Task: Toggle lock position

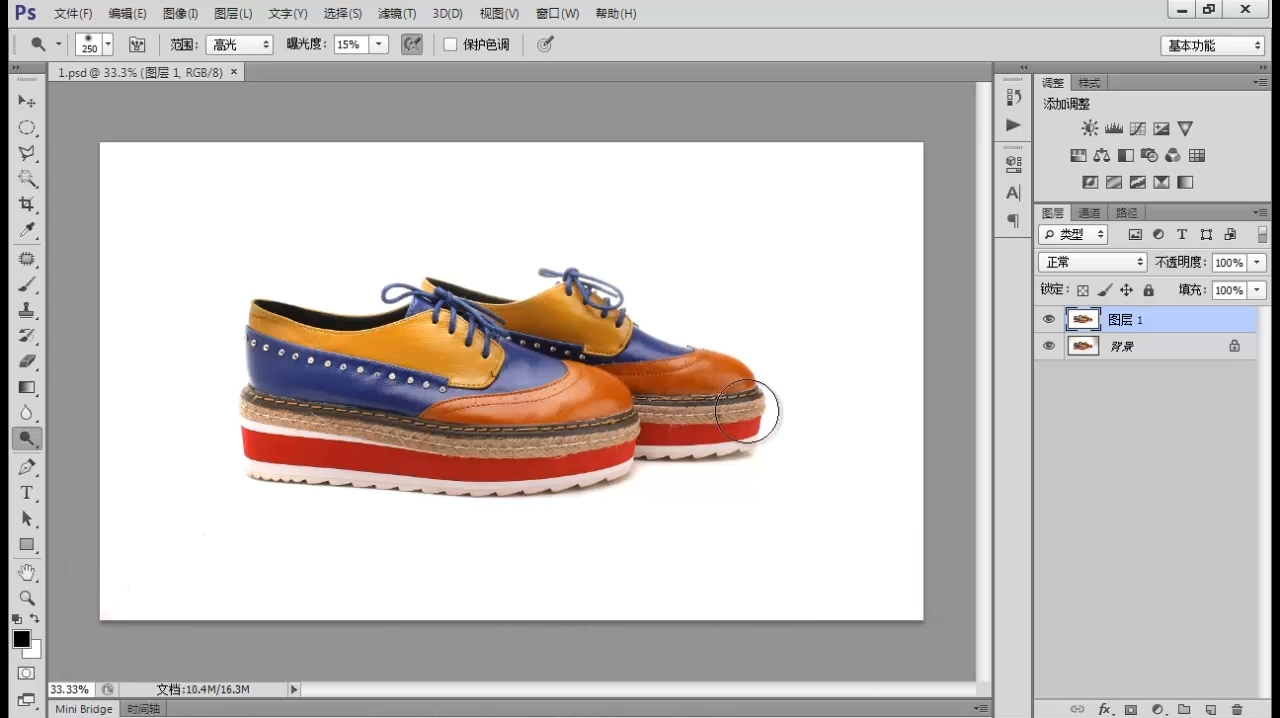Action: click(x=1126, y=290)
